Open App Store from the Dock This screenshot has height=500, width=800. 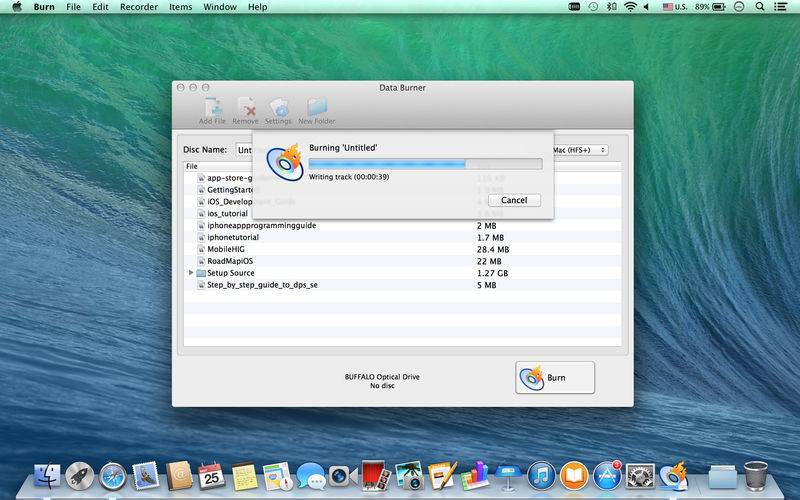pyautogui.click(x=607, y=477)
